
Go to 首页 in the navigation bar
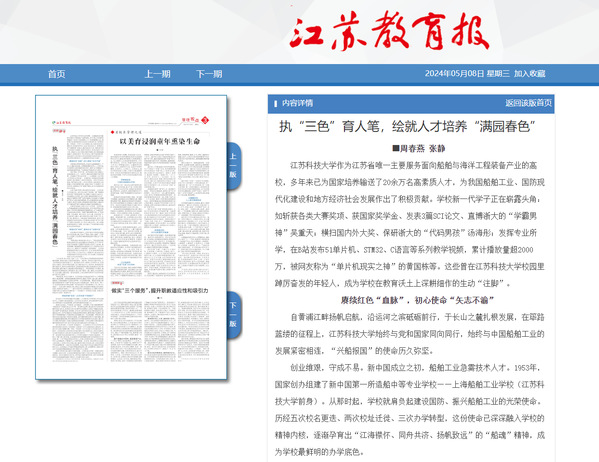[57, 74]
